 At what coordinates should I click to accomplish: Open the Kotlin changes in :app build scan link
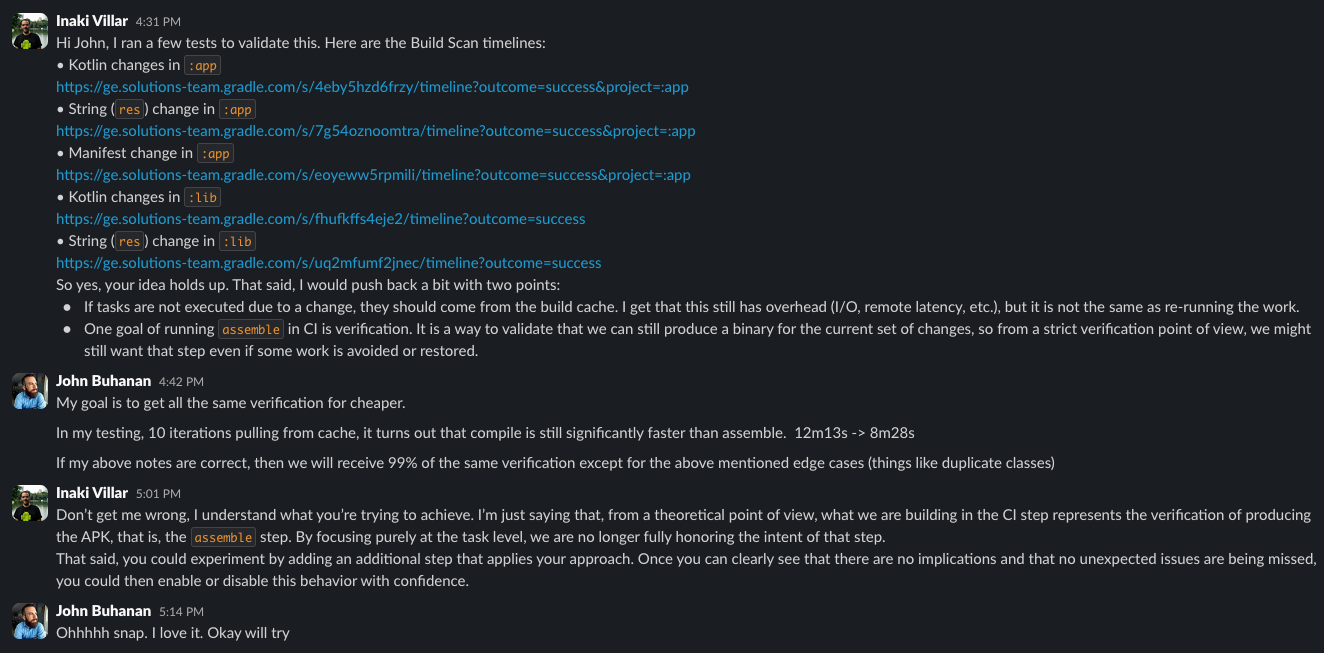372,87
